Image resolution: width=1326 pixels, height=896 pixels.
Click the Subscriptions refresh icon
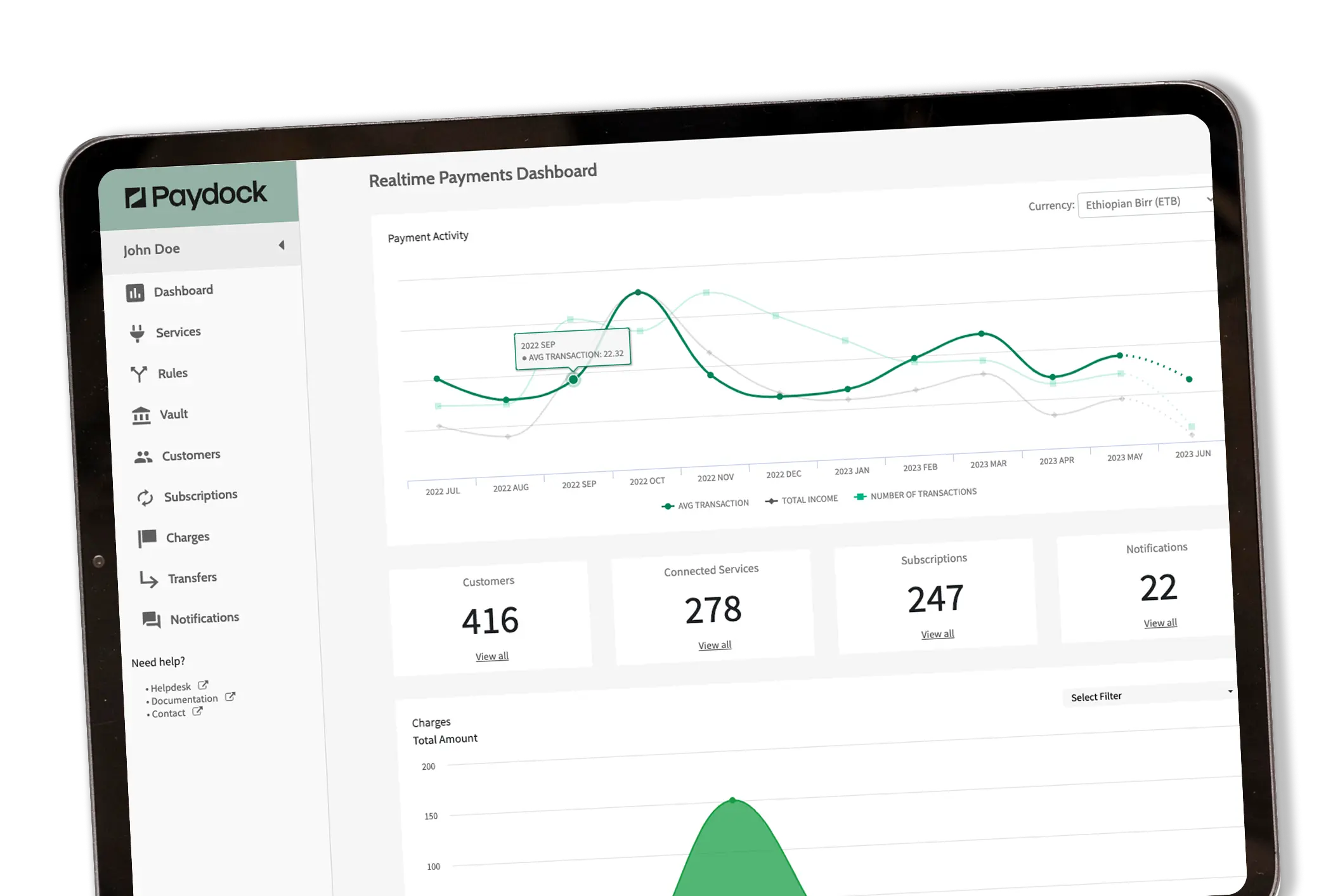(x=145, y=498)
